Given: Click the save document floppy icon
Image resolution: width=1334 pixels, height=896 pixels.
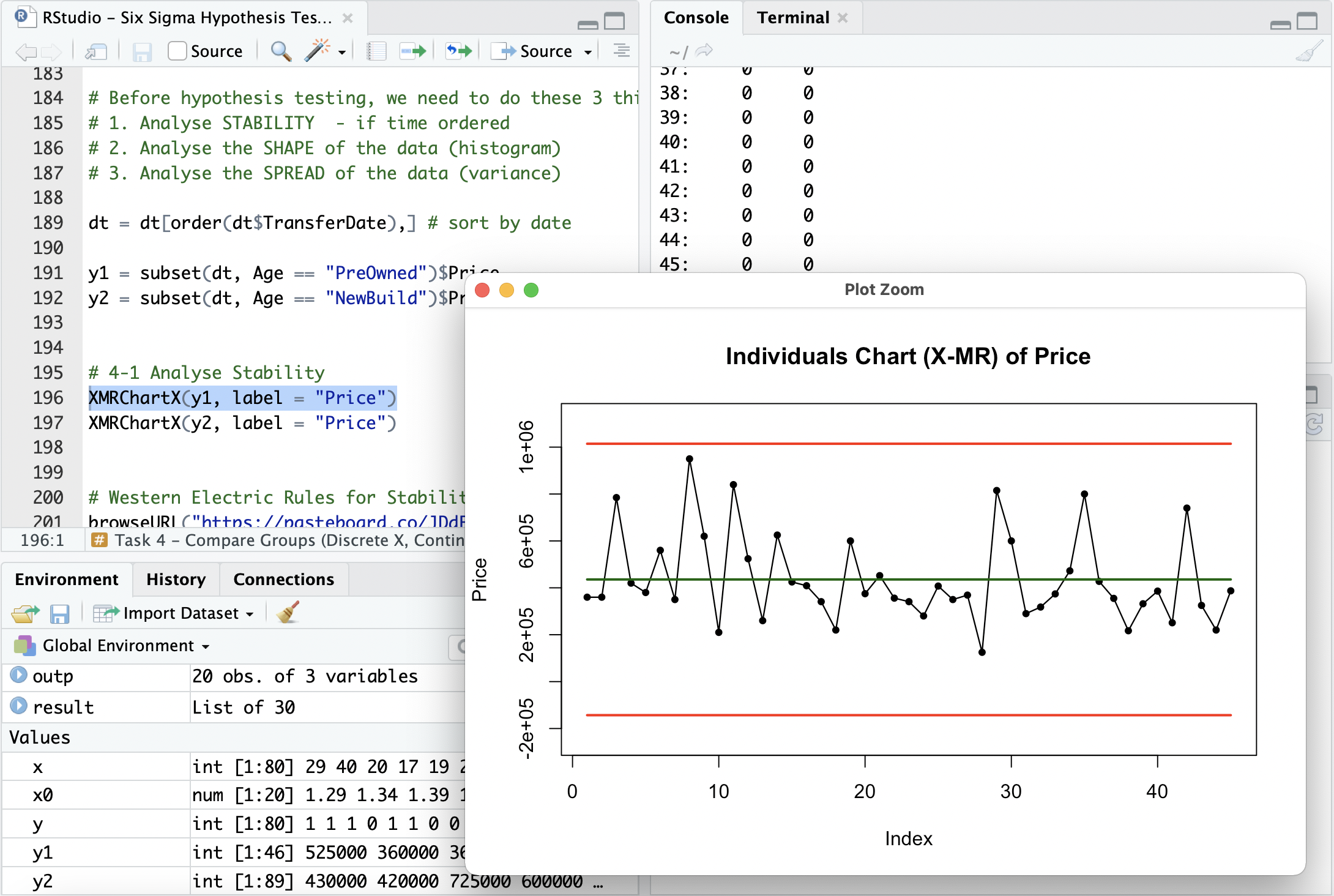Looking at the screenshot, I should 142,52.
